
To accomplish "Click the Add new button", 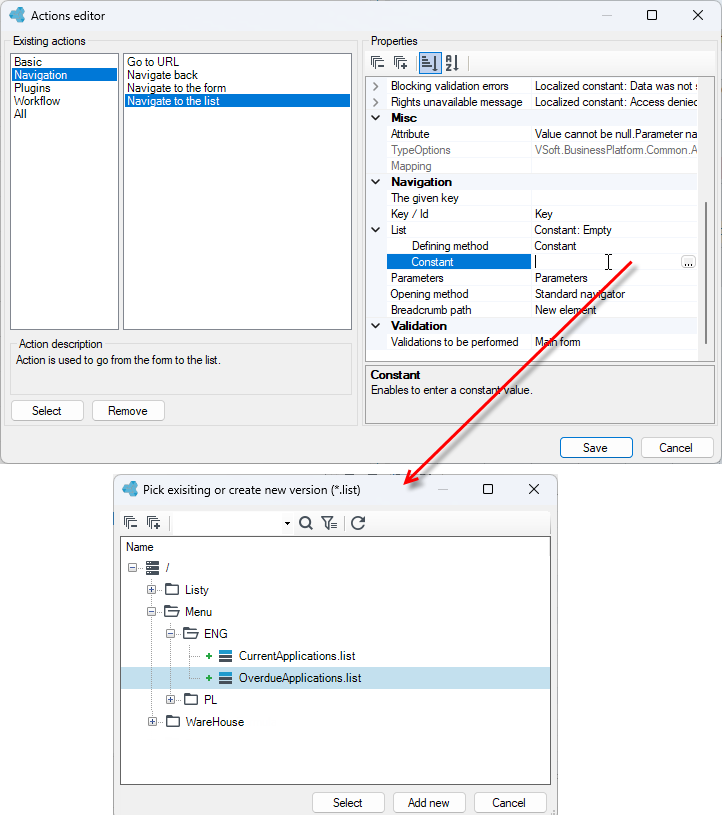I will tap(429, 803).
